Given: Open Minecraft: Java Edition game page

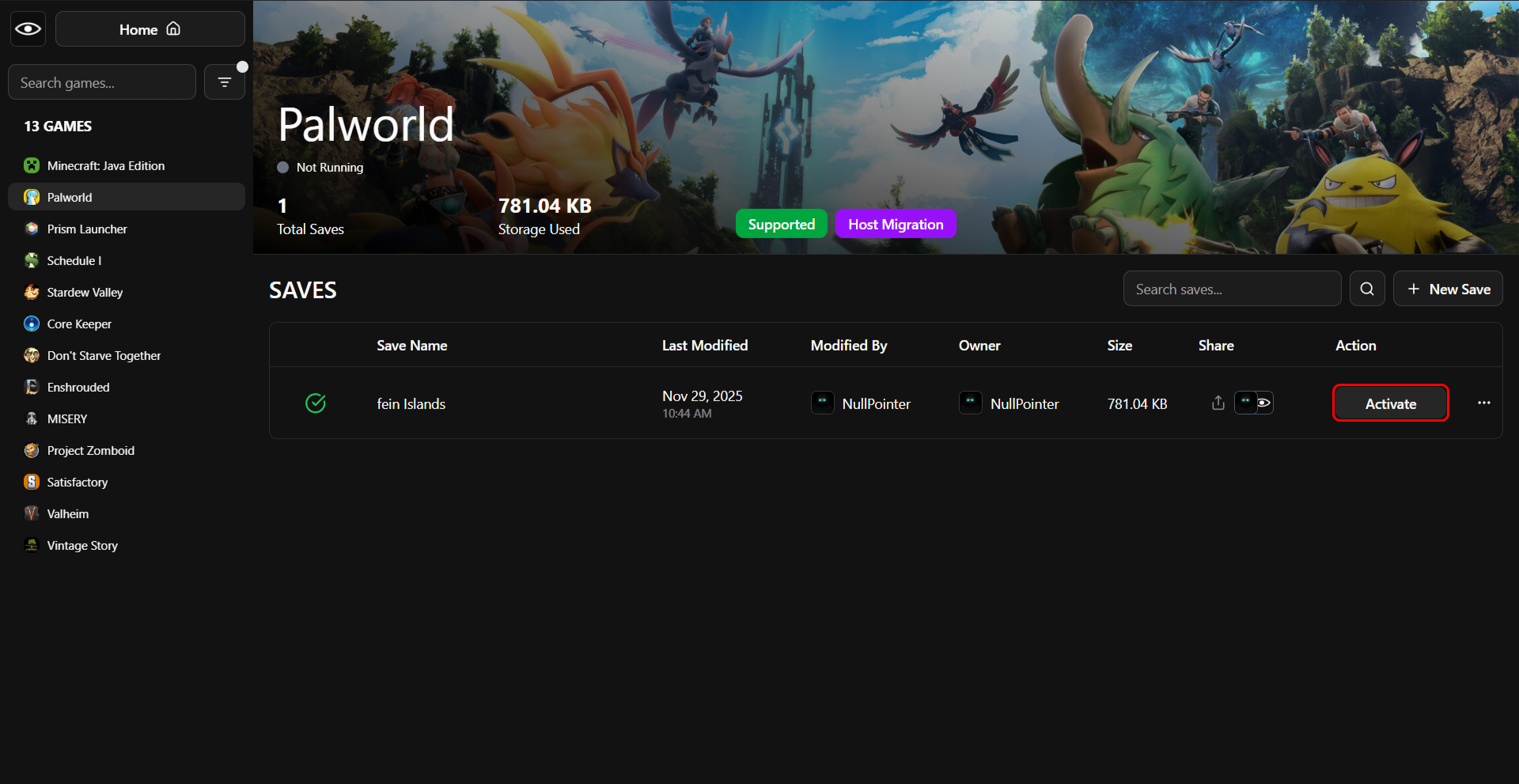Looking at the screenshot, I should point(127,165).
